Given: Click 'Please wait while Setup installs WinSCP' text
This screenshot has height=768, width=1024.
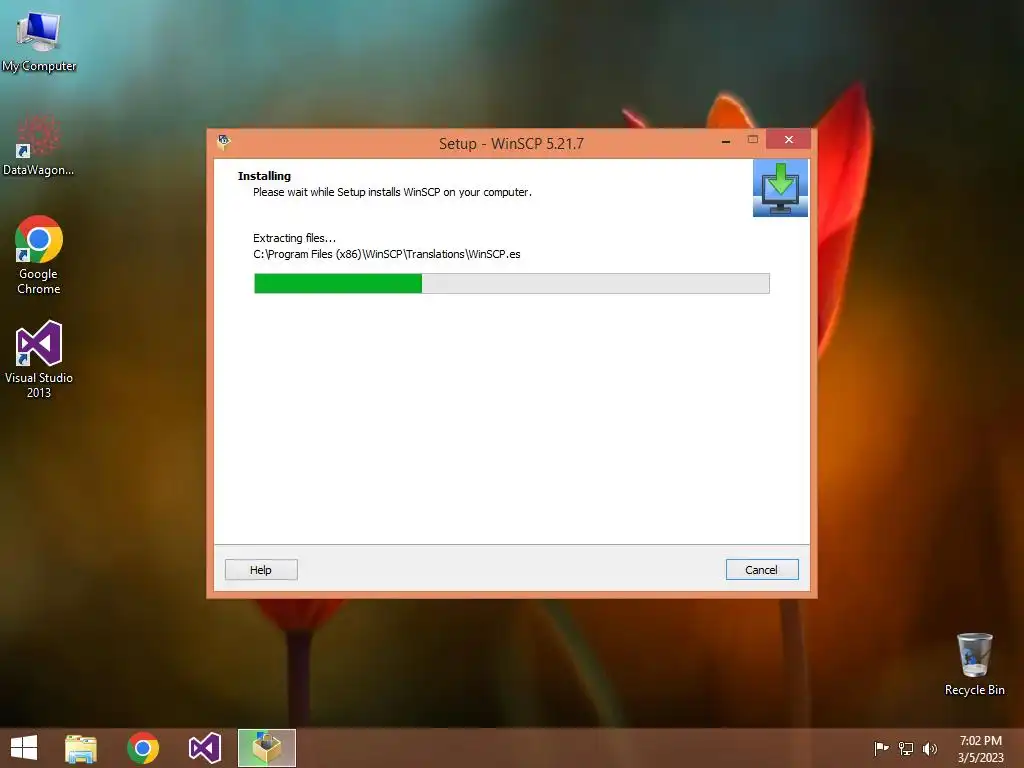Looking at the screenshot, I should (x=392, y=192).
